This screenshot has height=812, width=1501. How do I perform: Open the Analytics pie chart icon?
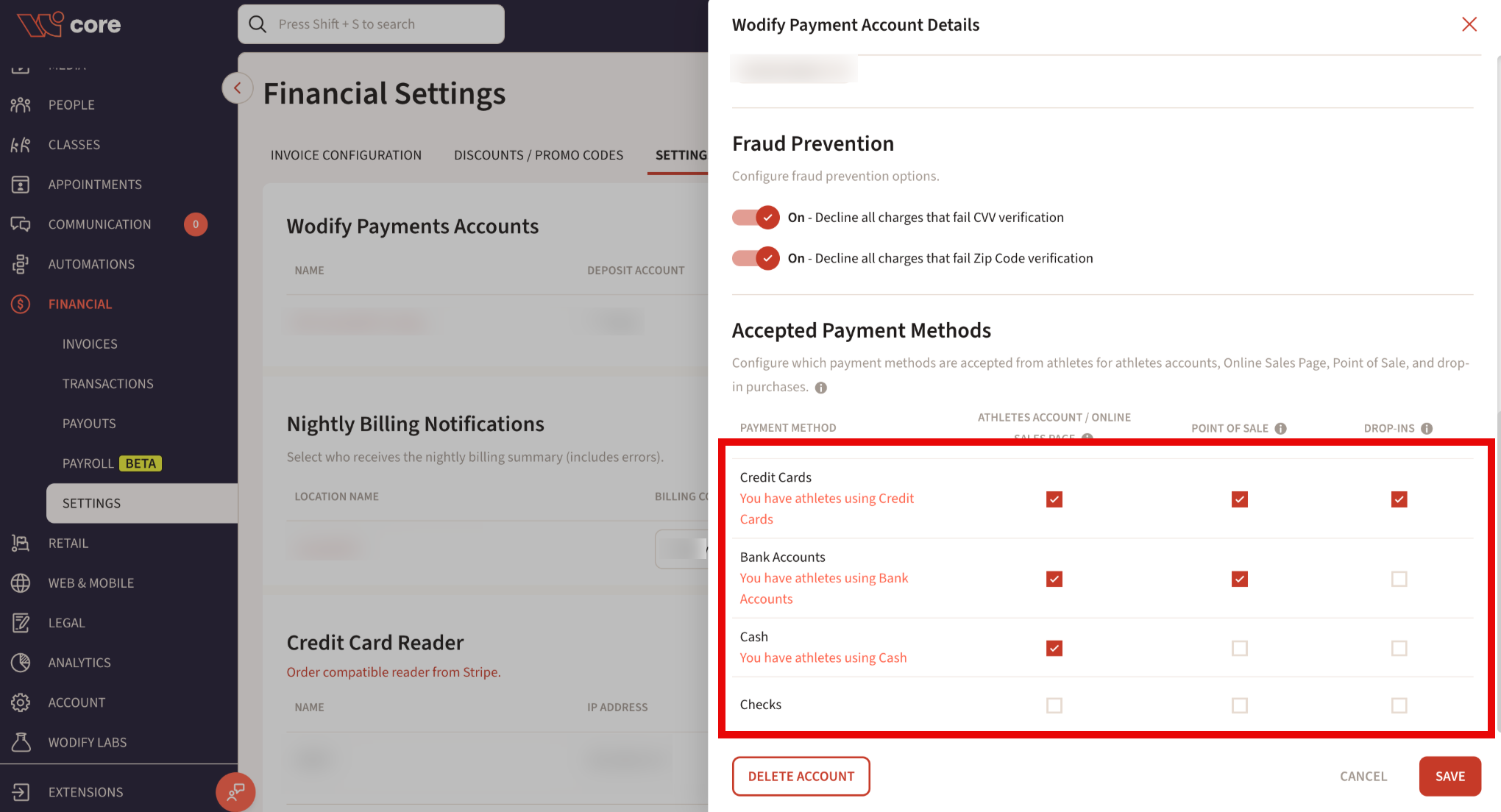pyautogui.click(x=21, y=663)
